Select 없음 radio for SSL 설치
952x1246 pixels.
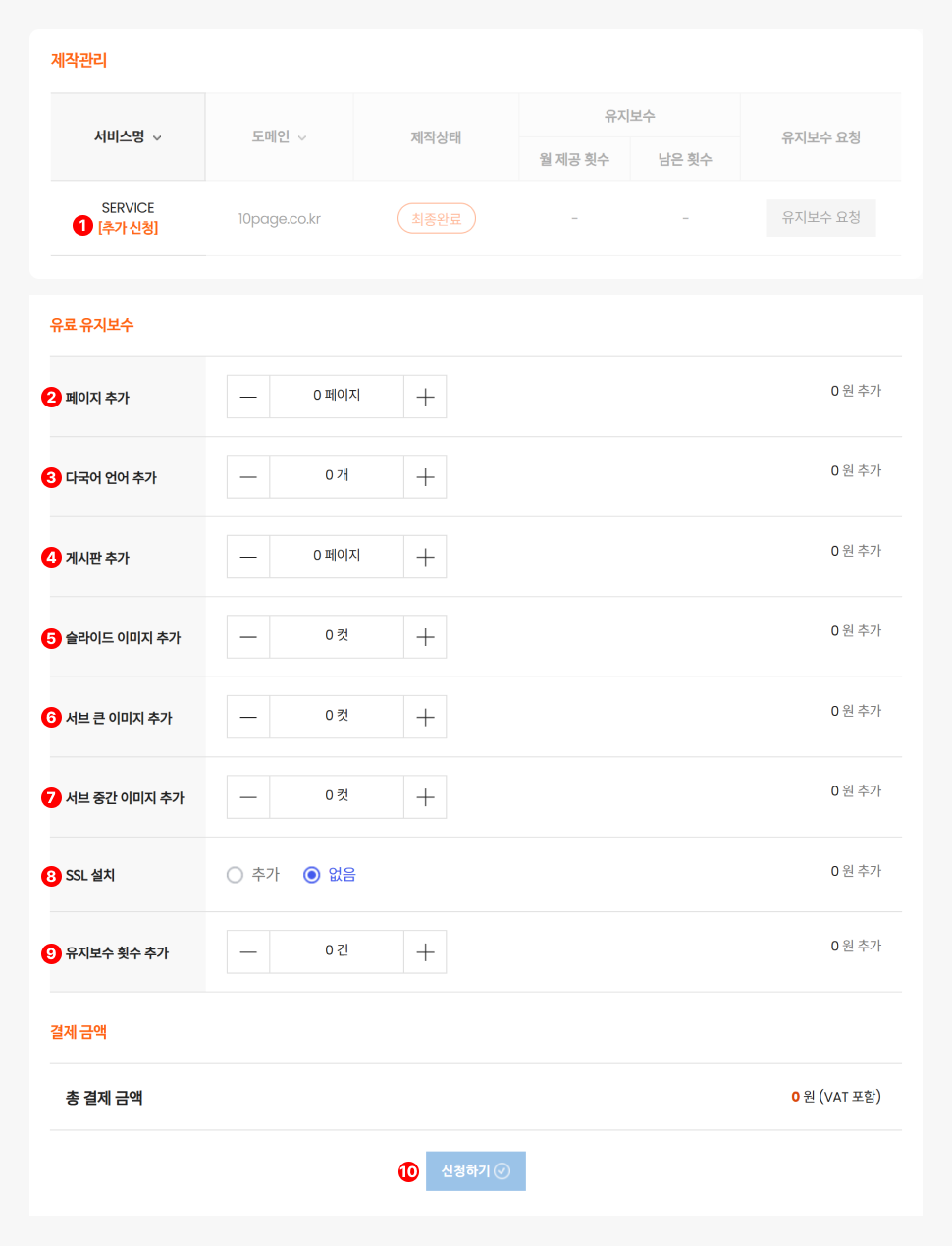(312, 875)
